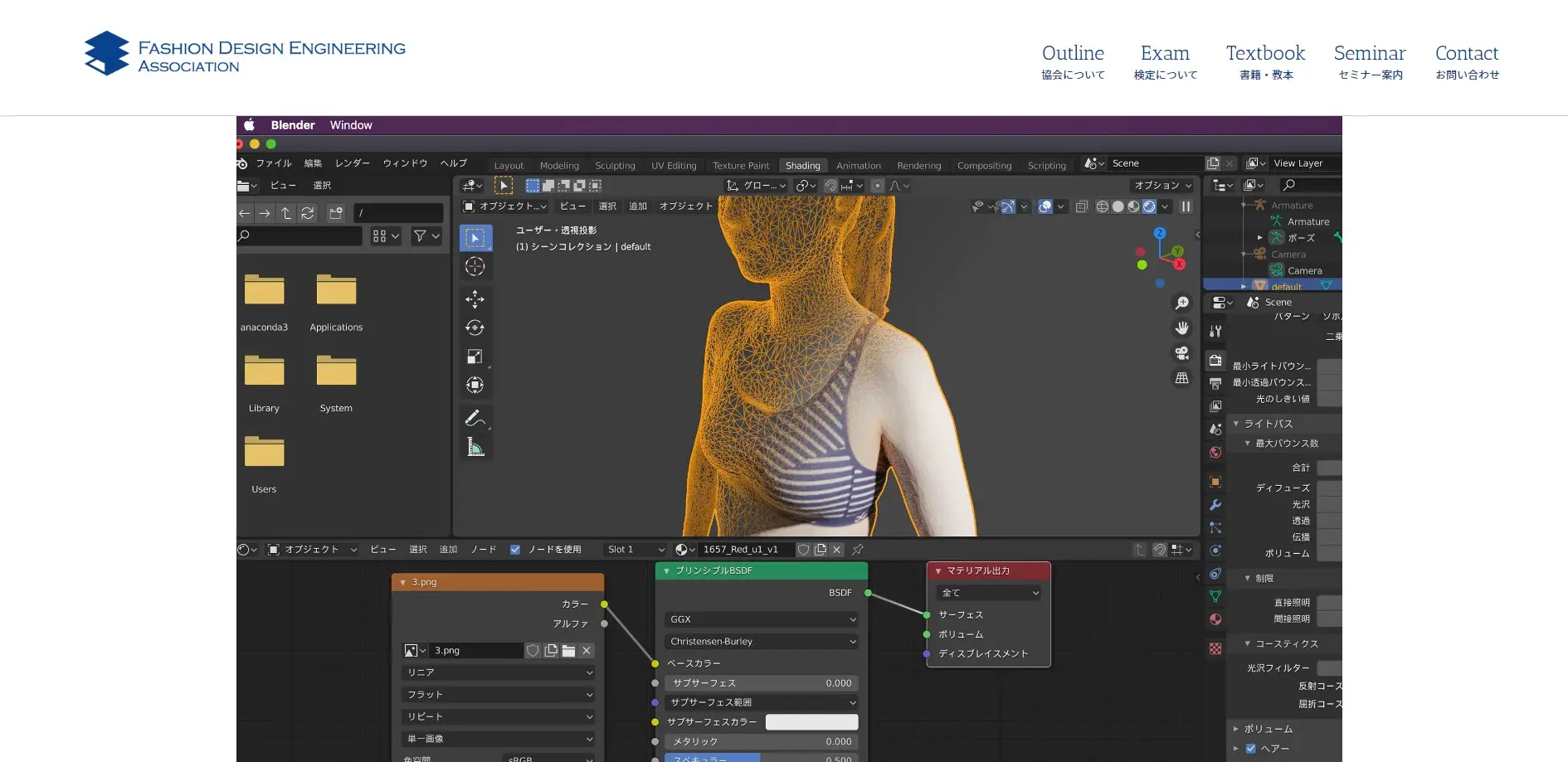Viewport: 1568px width, 762px height.
Task: Click the Fashion Design Engineering Association logo
Action: 245,54
